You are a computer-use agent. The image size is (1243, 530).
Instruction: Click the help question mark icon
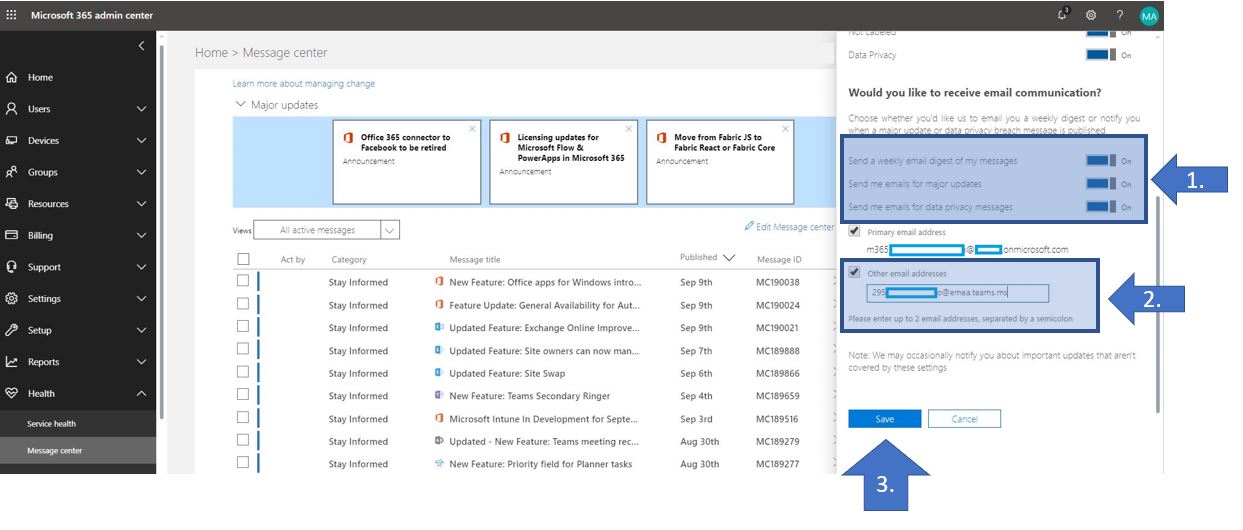coord(1120,15)
